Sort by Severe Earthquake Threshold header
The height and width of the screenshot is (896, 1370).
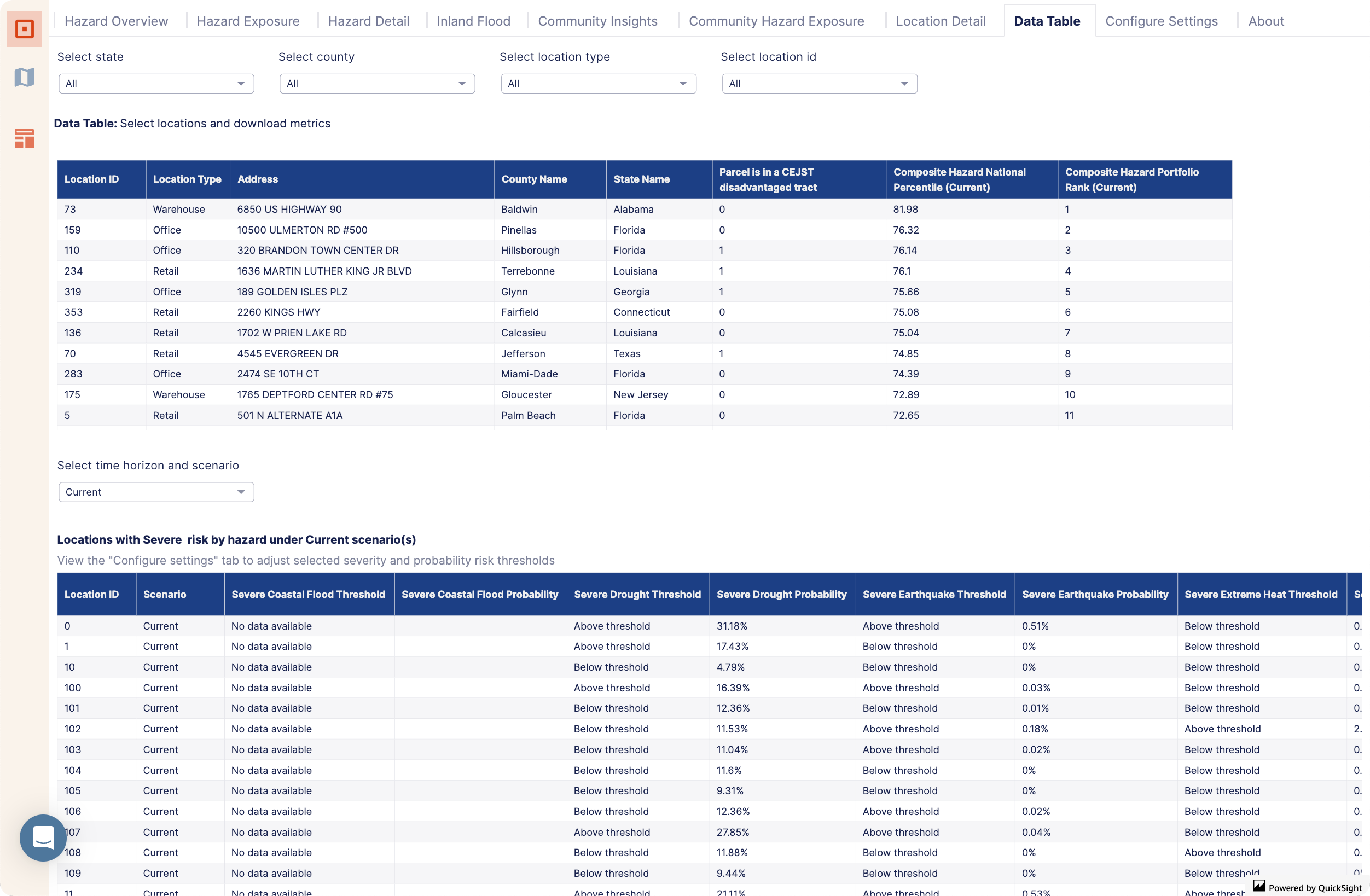935,595
